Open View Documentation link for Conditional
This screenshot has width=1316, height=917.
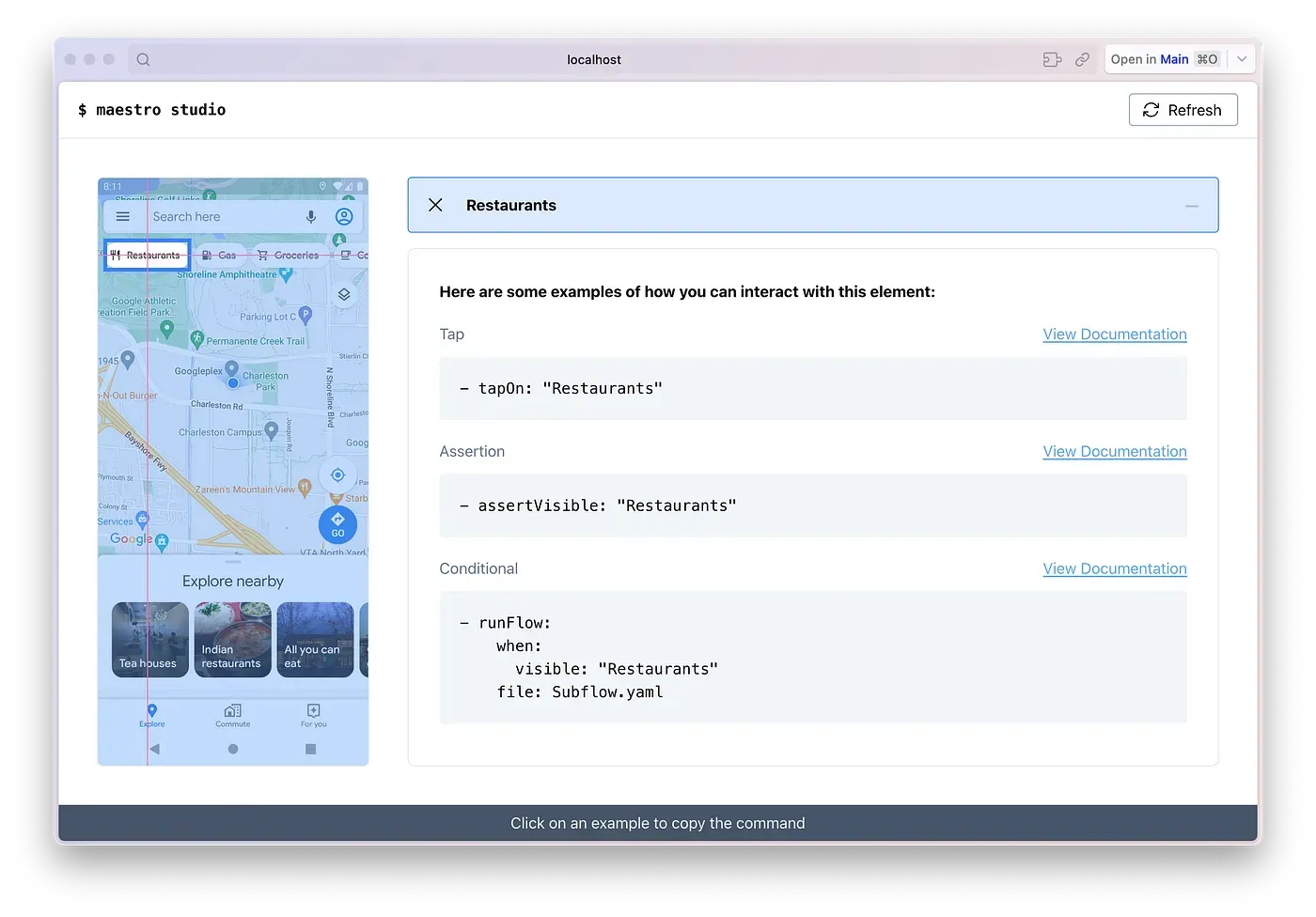[x=1114, y=568]
